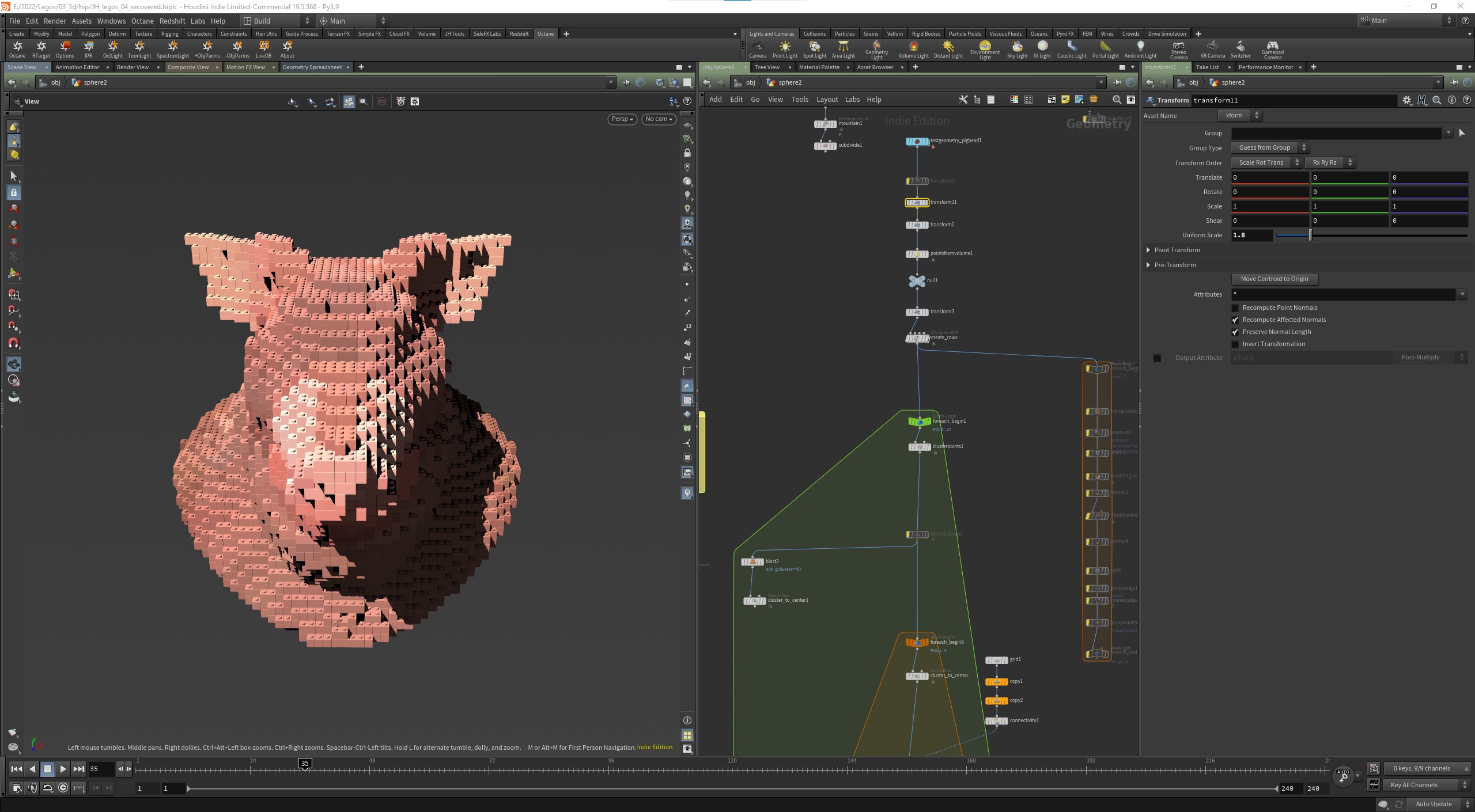Viewport: 1475px width, 812px height.
Task: Select the null1 node in network
Action: point(917,281)
